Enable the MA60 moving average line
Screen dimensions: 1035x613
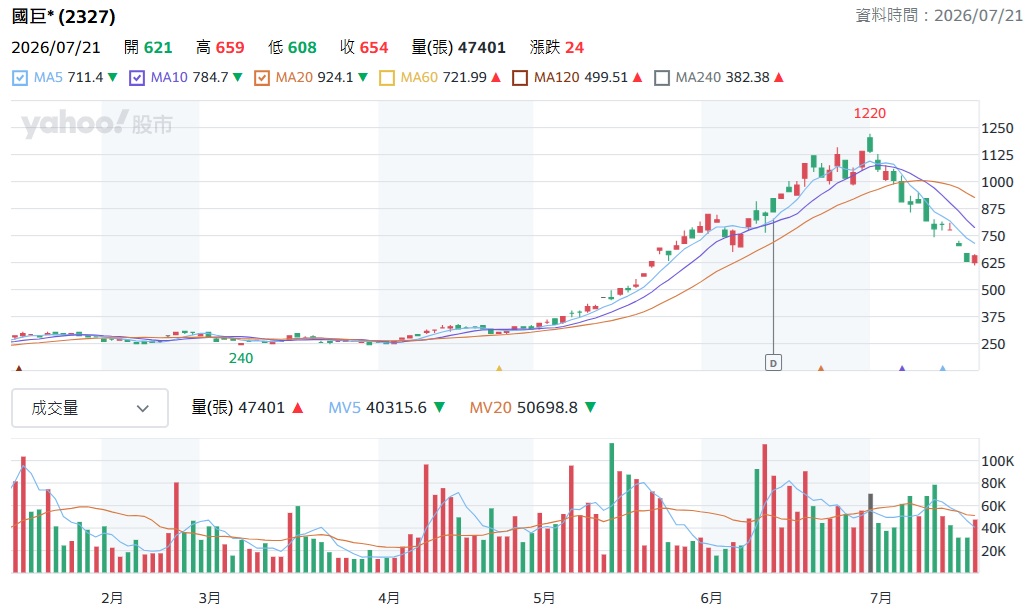(387, 78)
